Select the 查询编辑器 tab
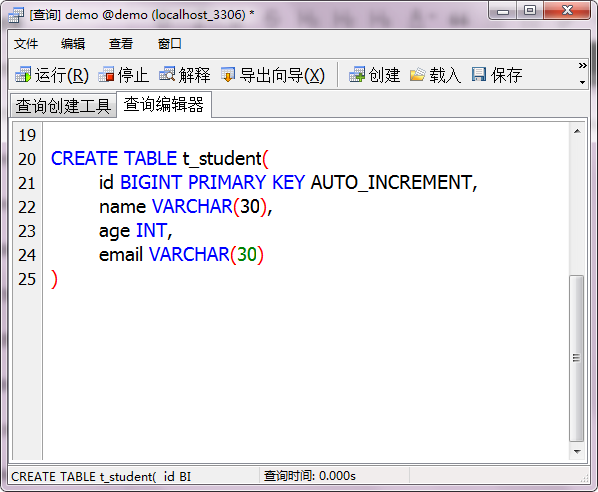598x492 pixels. (x=164, y=104)
